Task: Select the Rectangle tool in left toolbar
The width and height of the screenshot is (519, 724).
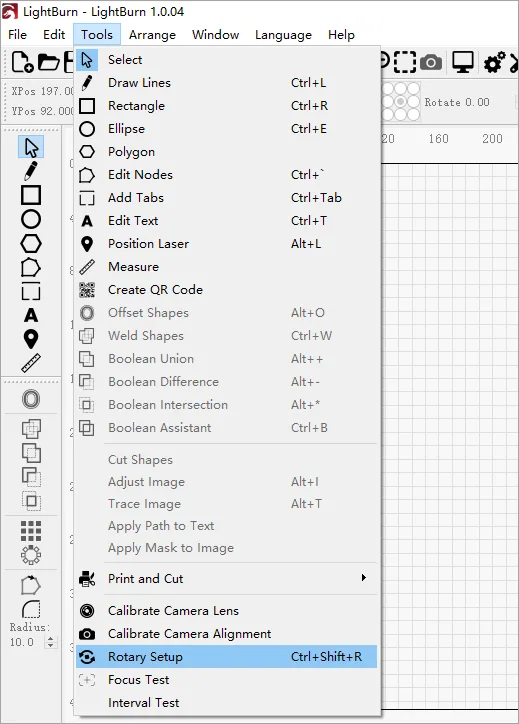Action: tap(31, 195)
